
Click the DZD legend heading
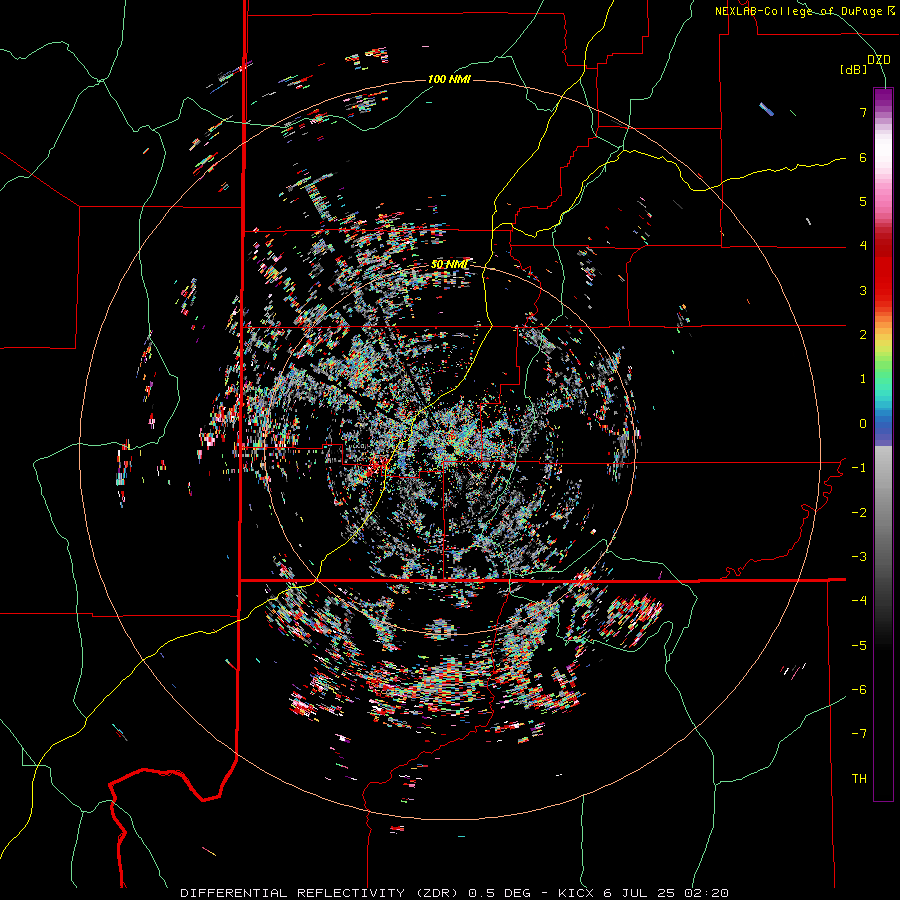click(879, 60)
